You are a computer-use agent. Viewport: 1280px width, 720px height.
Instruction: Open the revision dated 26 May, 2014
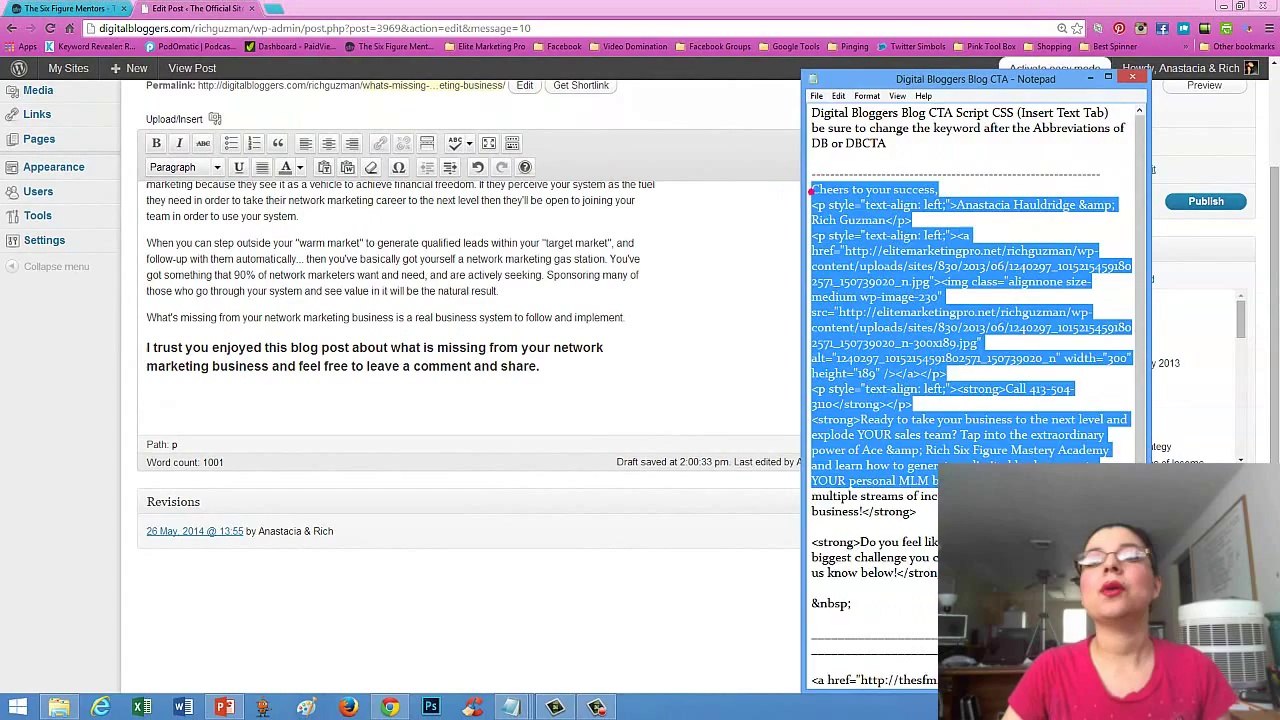[x=195, y=531]
